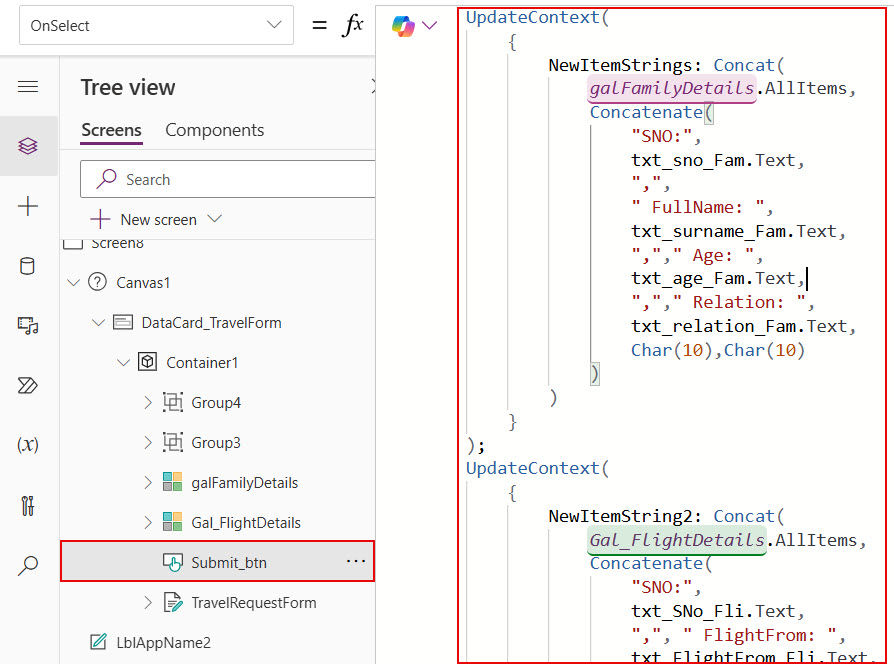Open the Advanced tools icon in sidebar
894x664 pixels.
pos(28,506)
